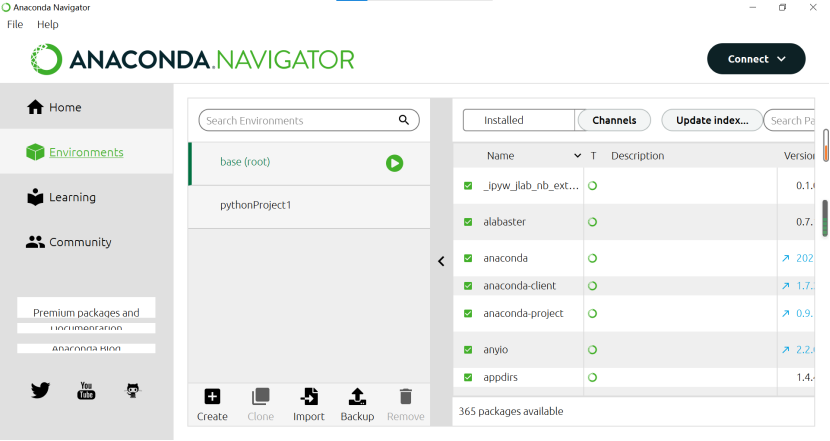Select the base (root) environment

[309, 164]
